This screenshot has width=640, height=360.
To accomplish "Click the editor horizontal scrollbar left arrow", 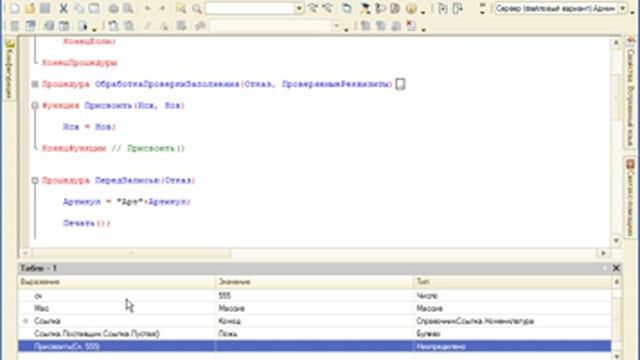I will pos(24,253).
